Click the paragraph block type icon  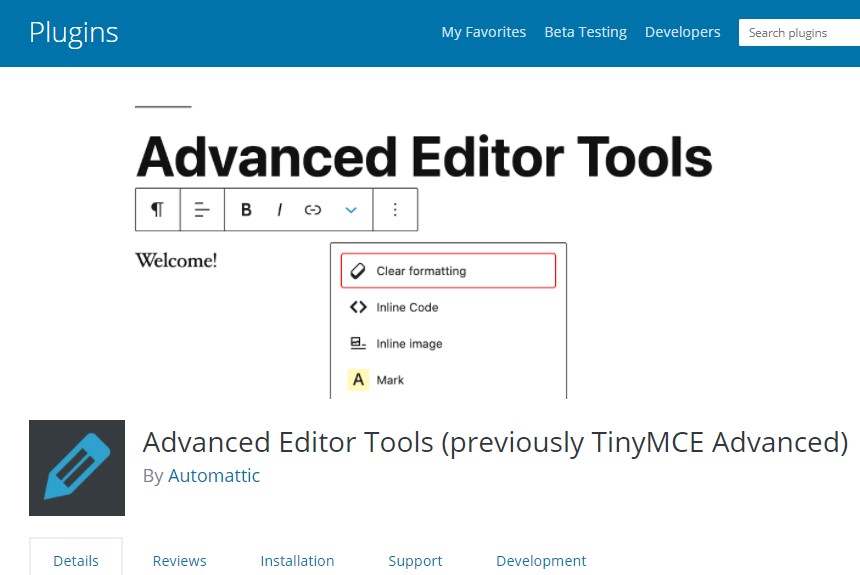point(157,209)
